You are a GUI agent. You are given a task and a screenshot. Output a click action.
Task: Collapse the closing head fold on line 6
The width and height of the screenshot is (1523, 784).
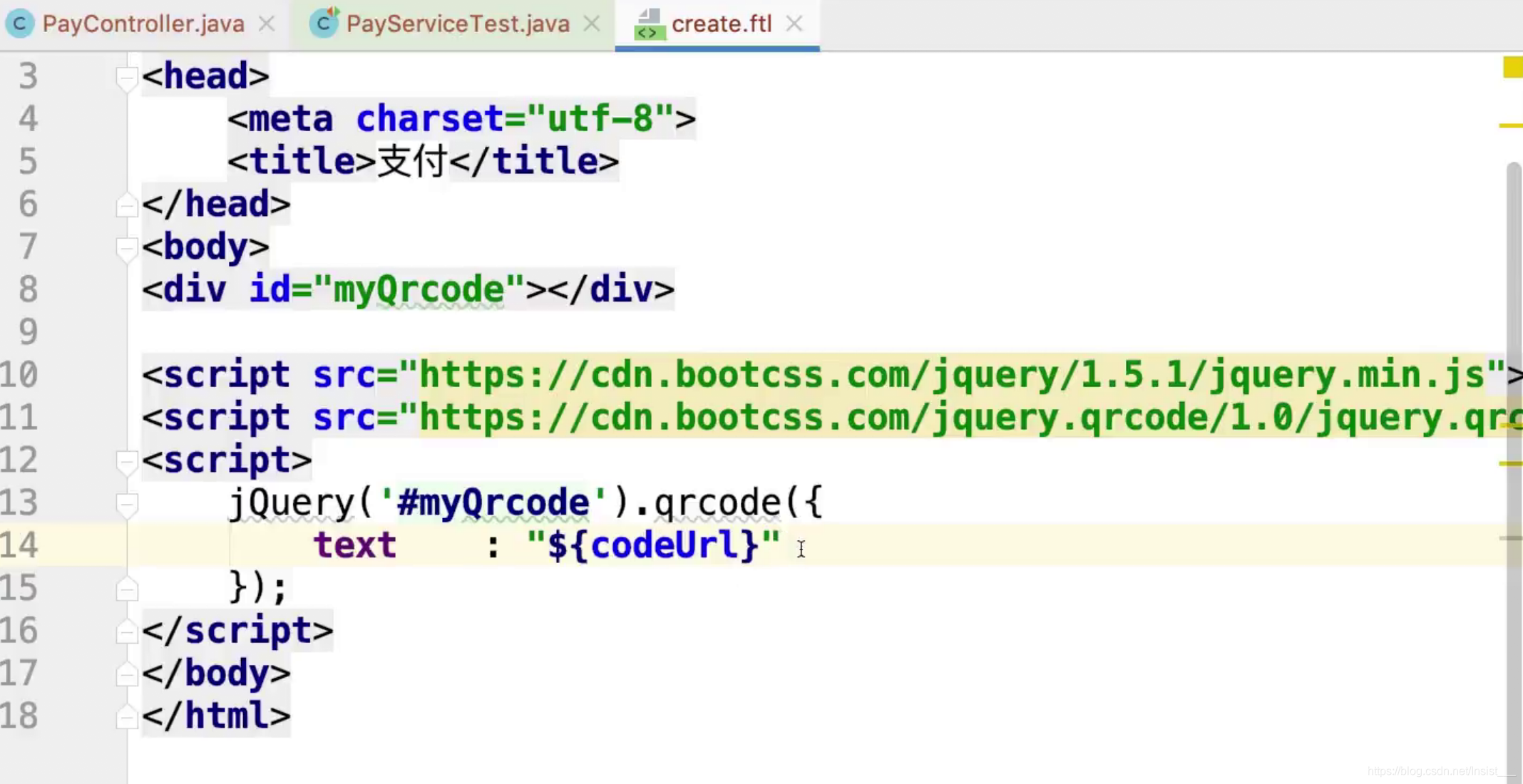(x=126, y=205)
